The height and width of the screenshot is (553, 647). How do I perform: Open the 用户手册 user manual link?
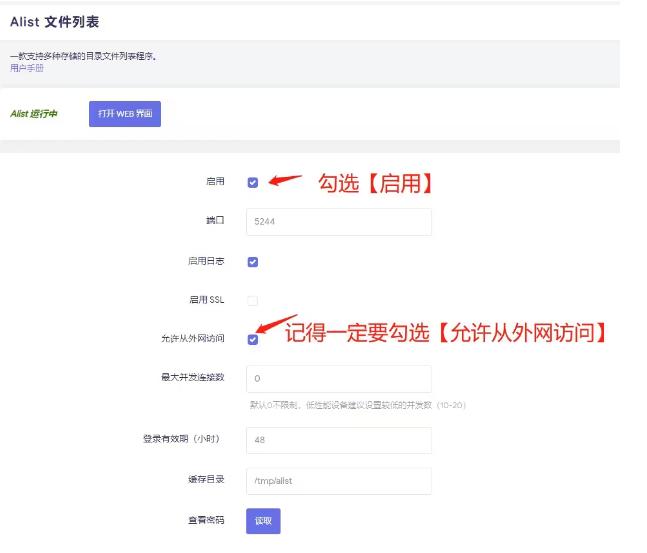(x=27, y=68)
